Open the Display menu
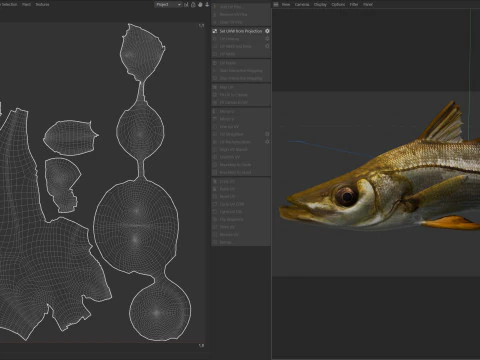 tap(320, 4)
